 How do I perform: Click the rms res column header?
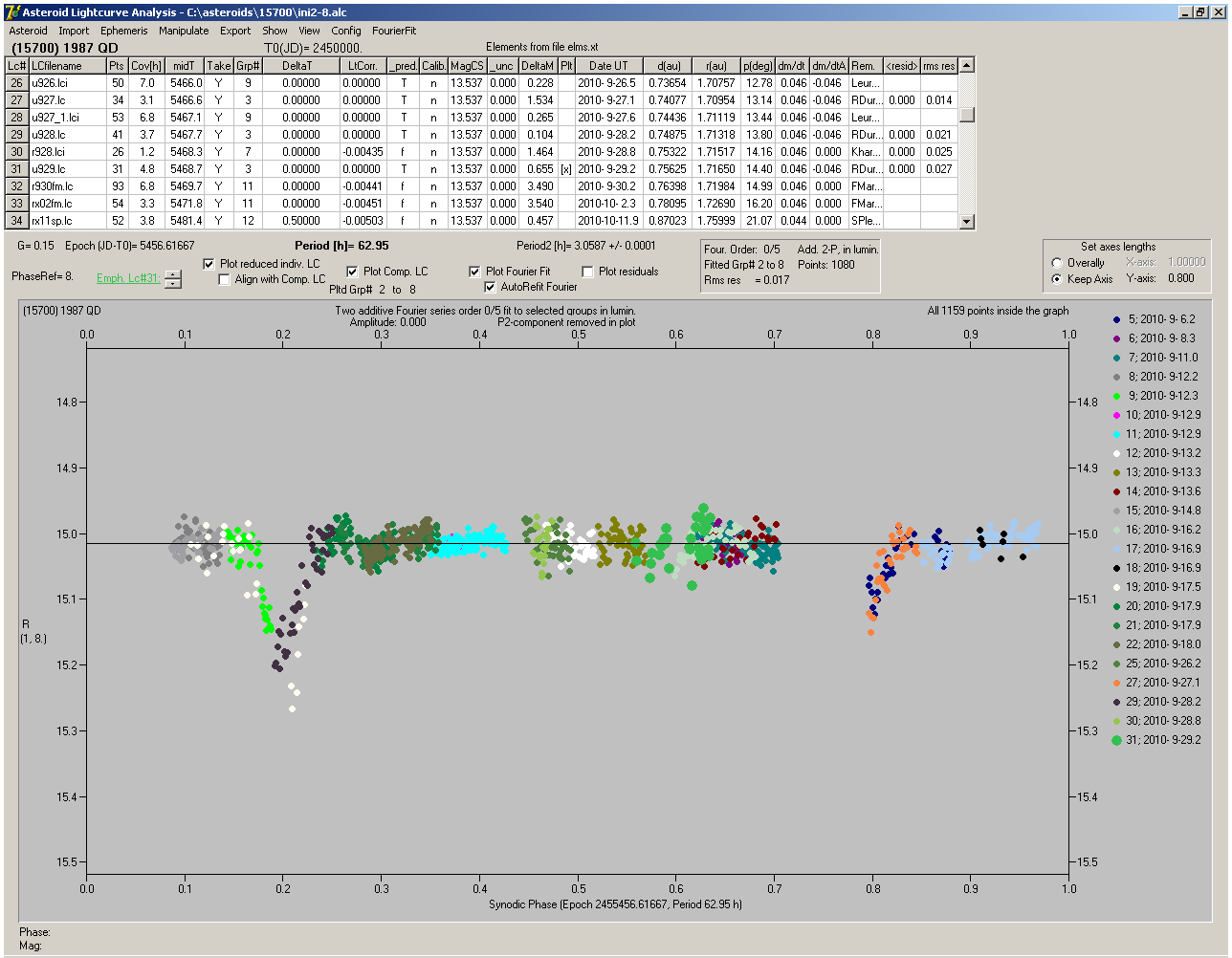tap(938, 66)
